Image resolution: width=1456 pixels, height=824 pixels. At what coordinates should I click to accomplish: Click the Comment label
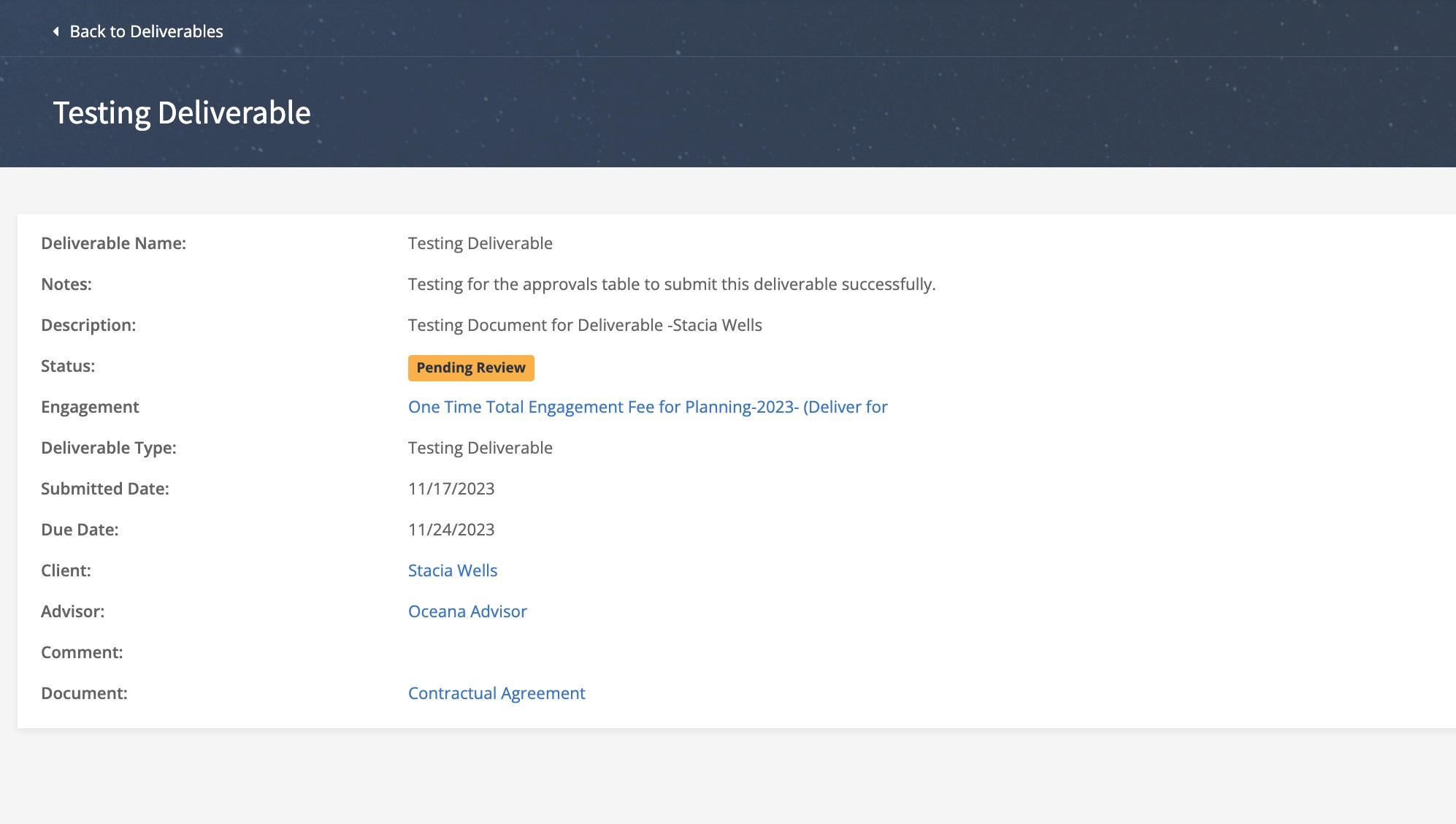pos(82,652)
